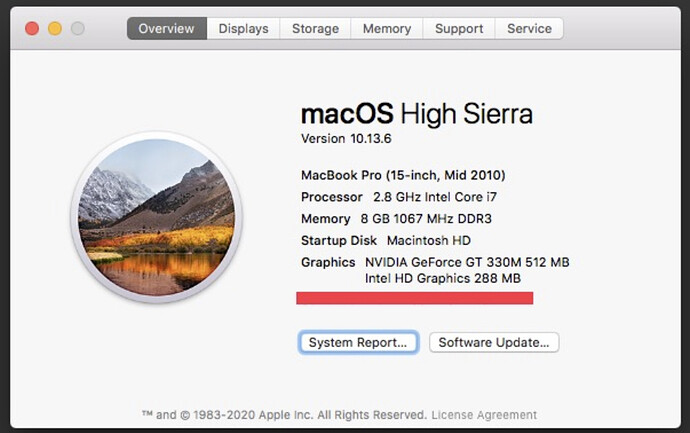Click the Version 10.13.6 text
This screenshot has height=433, width=690.
(346, 139)
